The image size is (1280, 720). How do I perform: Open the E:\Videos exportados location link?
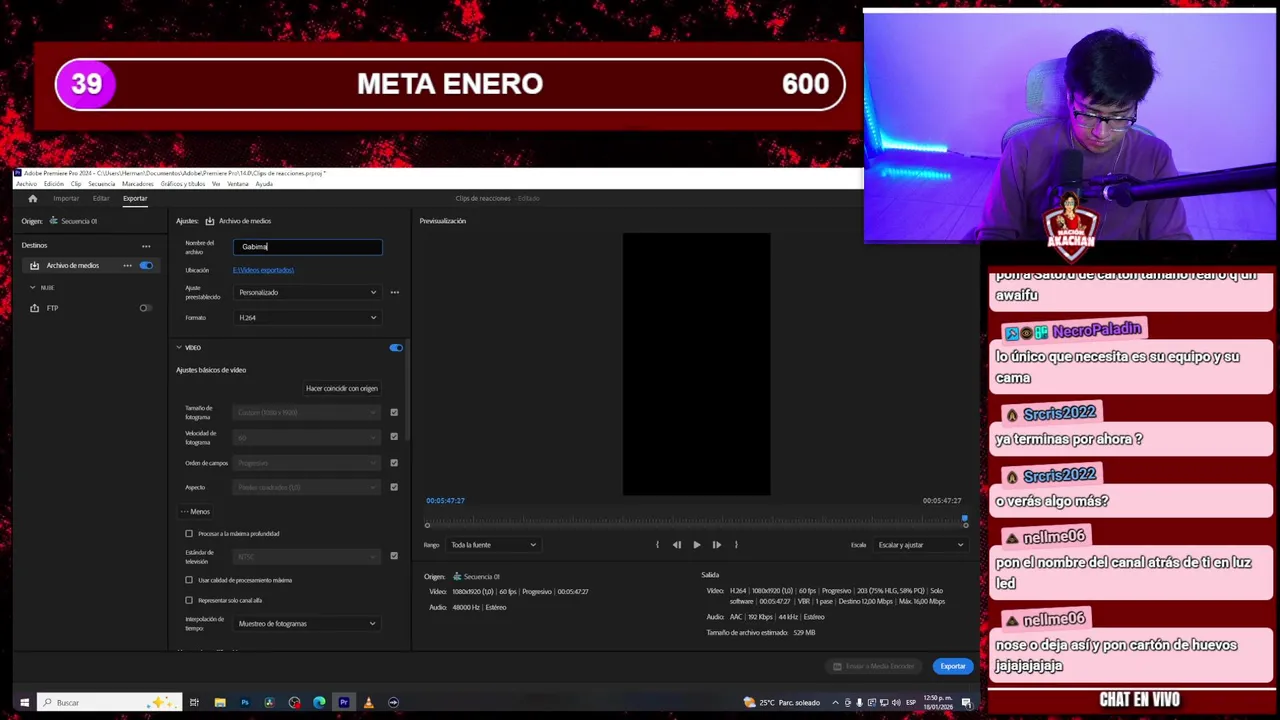click(263, 270)
